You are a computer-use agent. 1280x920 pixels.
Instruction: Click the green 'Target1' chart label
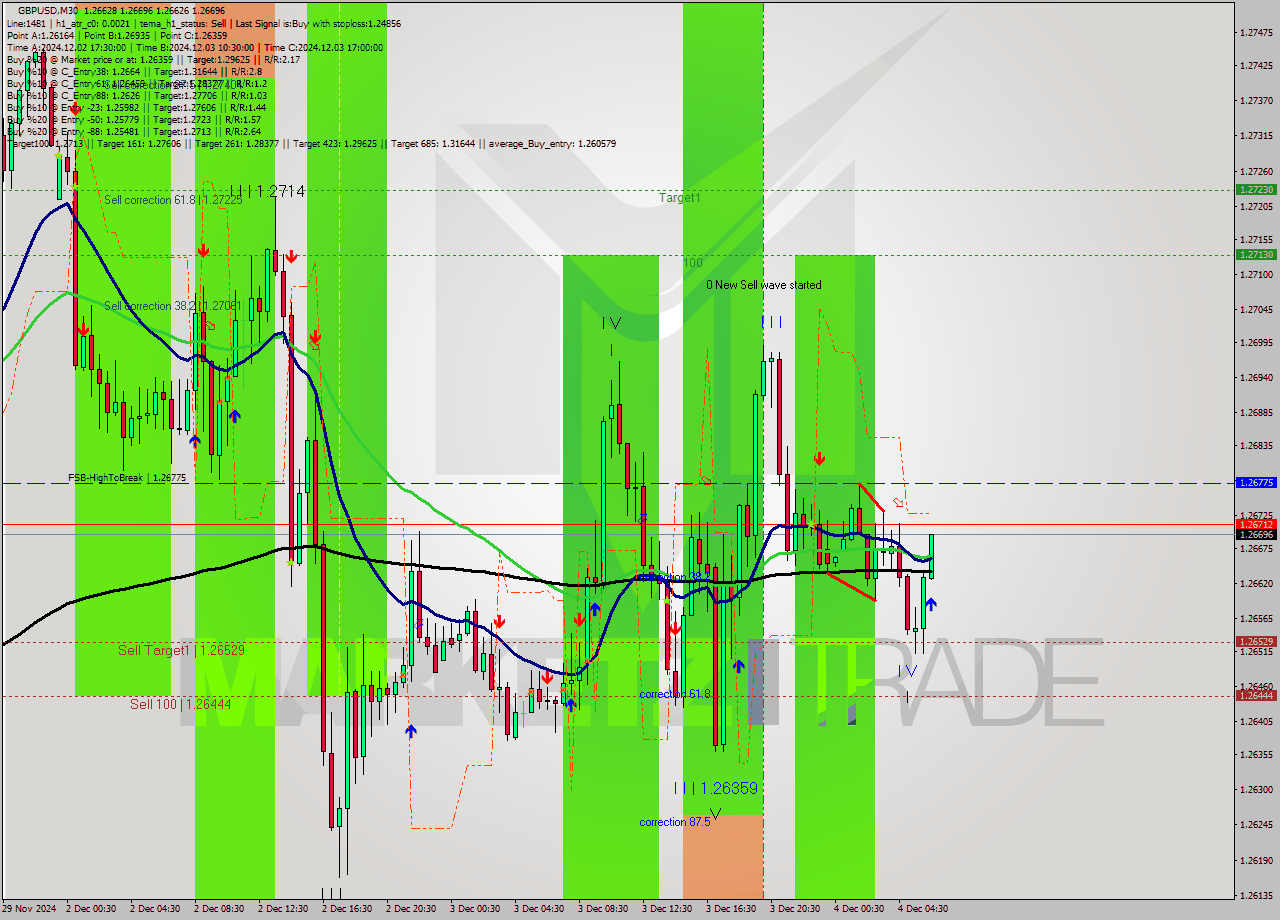679,198
